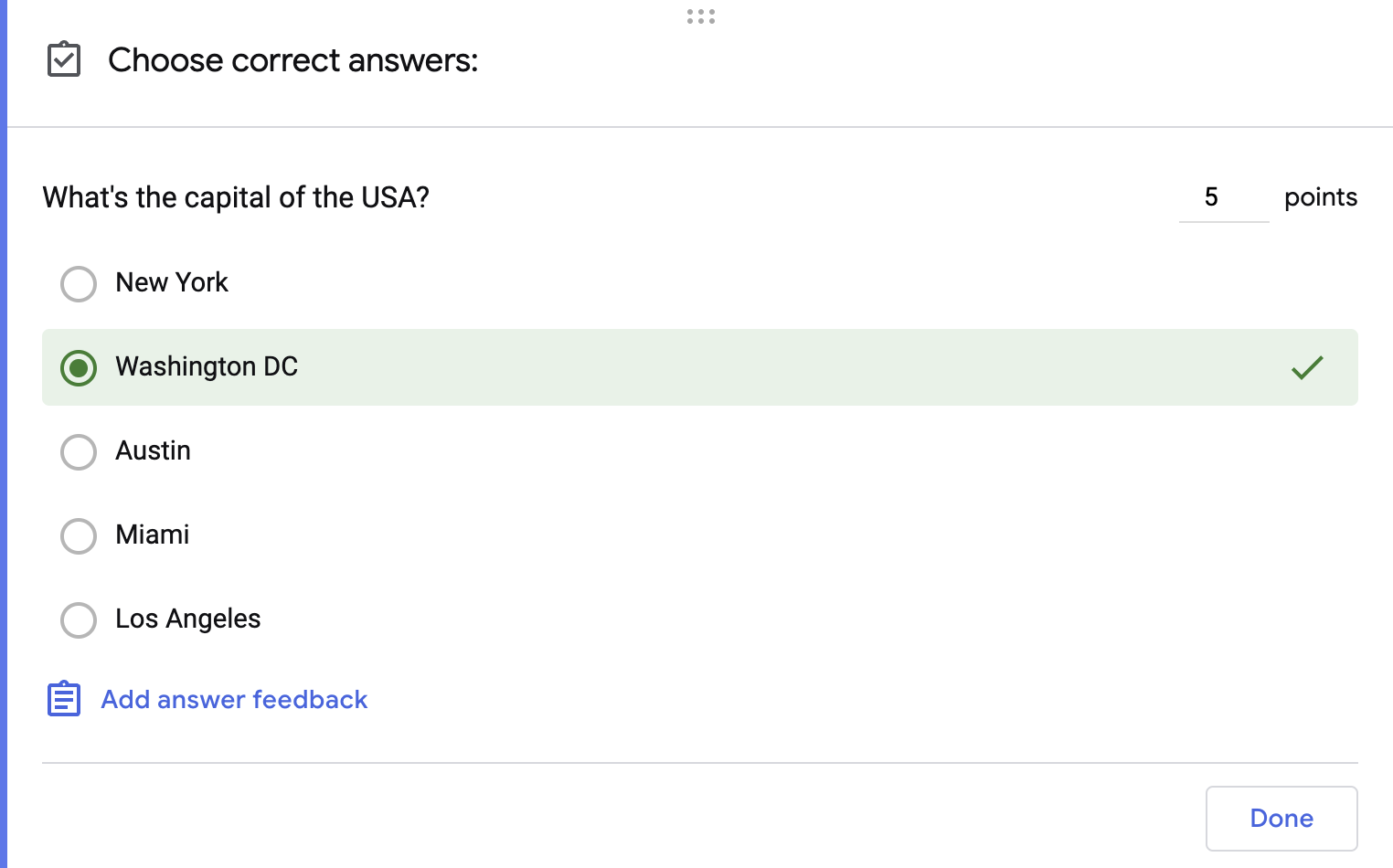This screenshot has height=868, width=1393.
Task: Click the Miami answer text
Action: pos(152,536)
